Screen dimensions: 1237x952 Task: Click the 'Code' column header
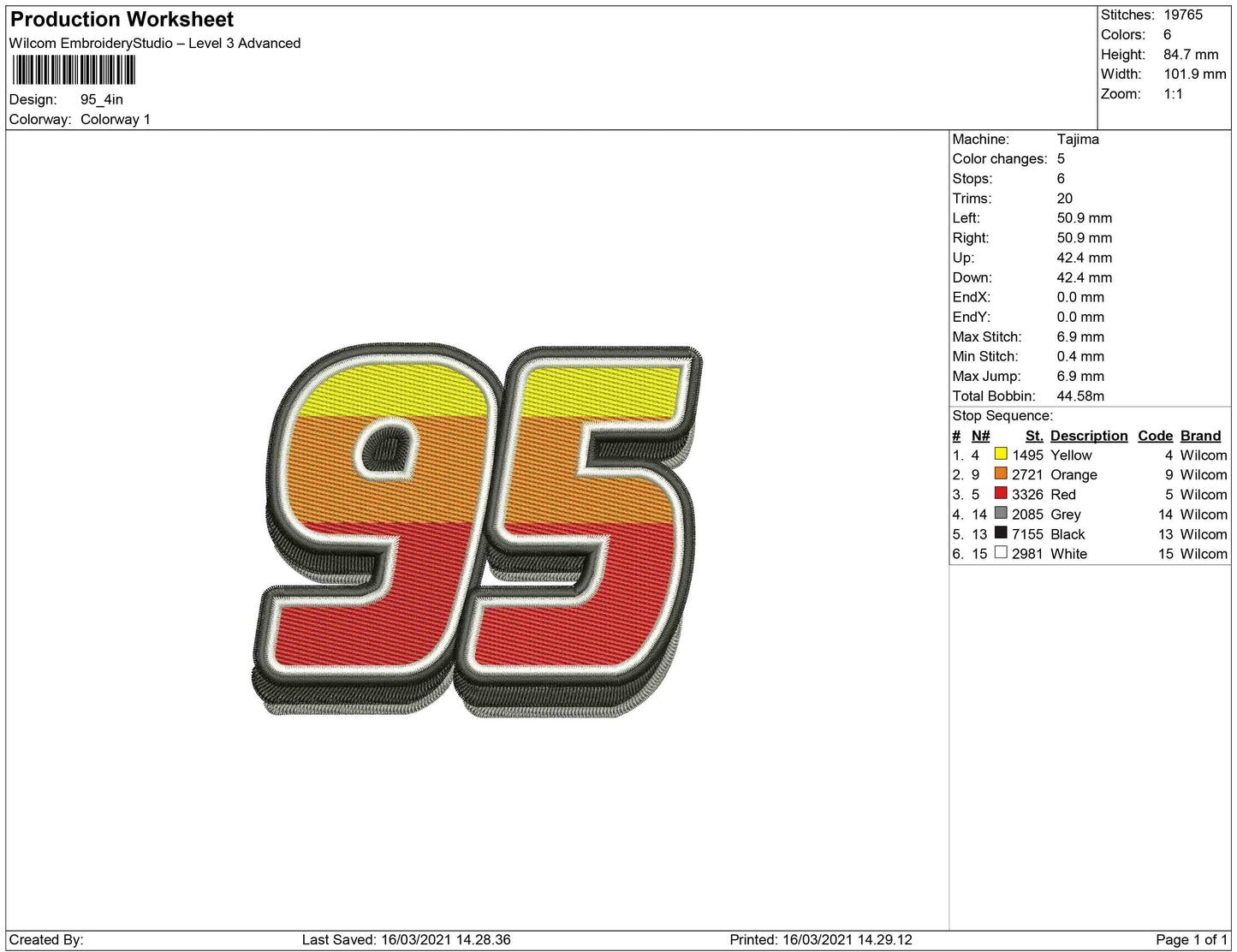[x=1155, y=435]
